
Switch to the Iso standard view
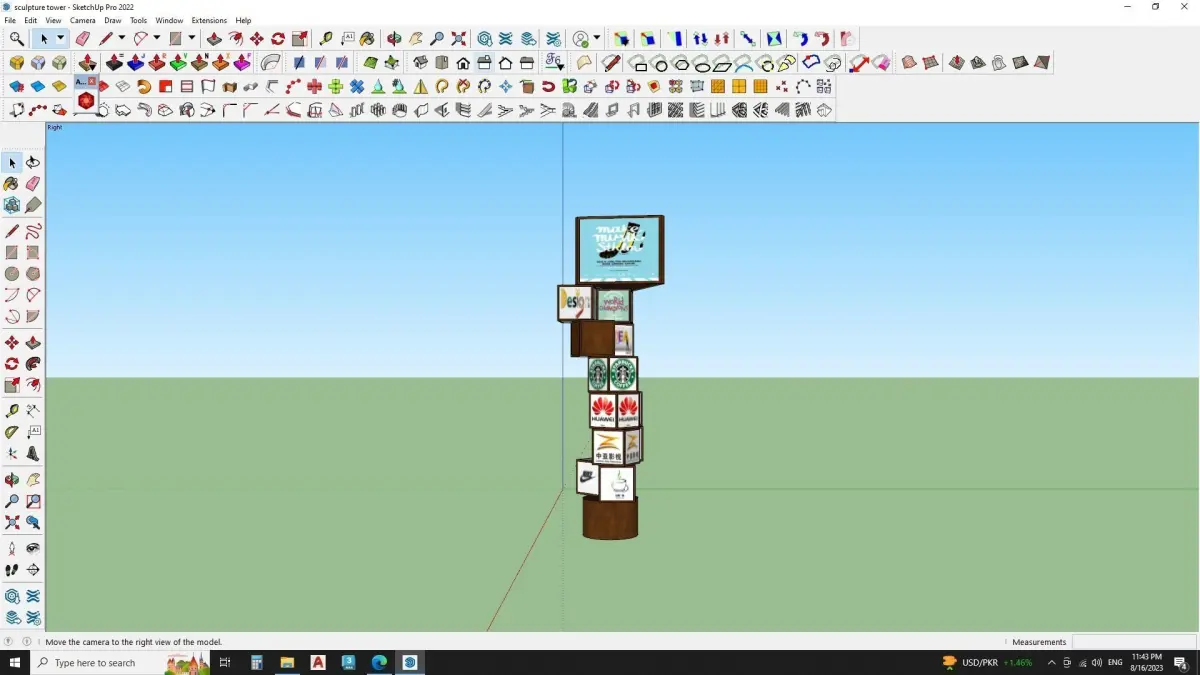[x=421, y=63]
